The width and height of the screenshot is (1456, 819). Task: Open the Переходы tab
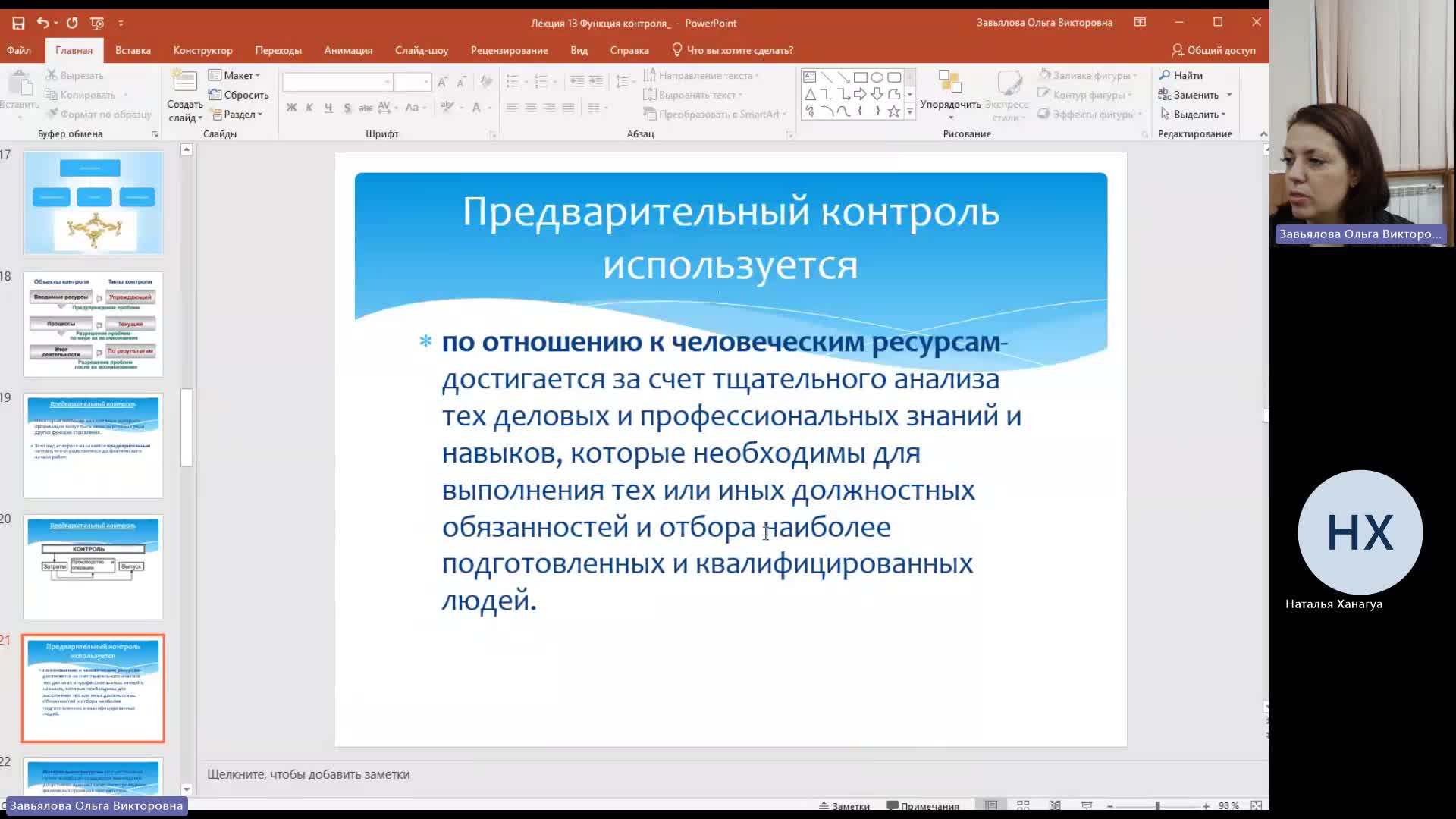tap(278, 50)
